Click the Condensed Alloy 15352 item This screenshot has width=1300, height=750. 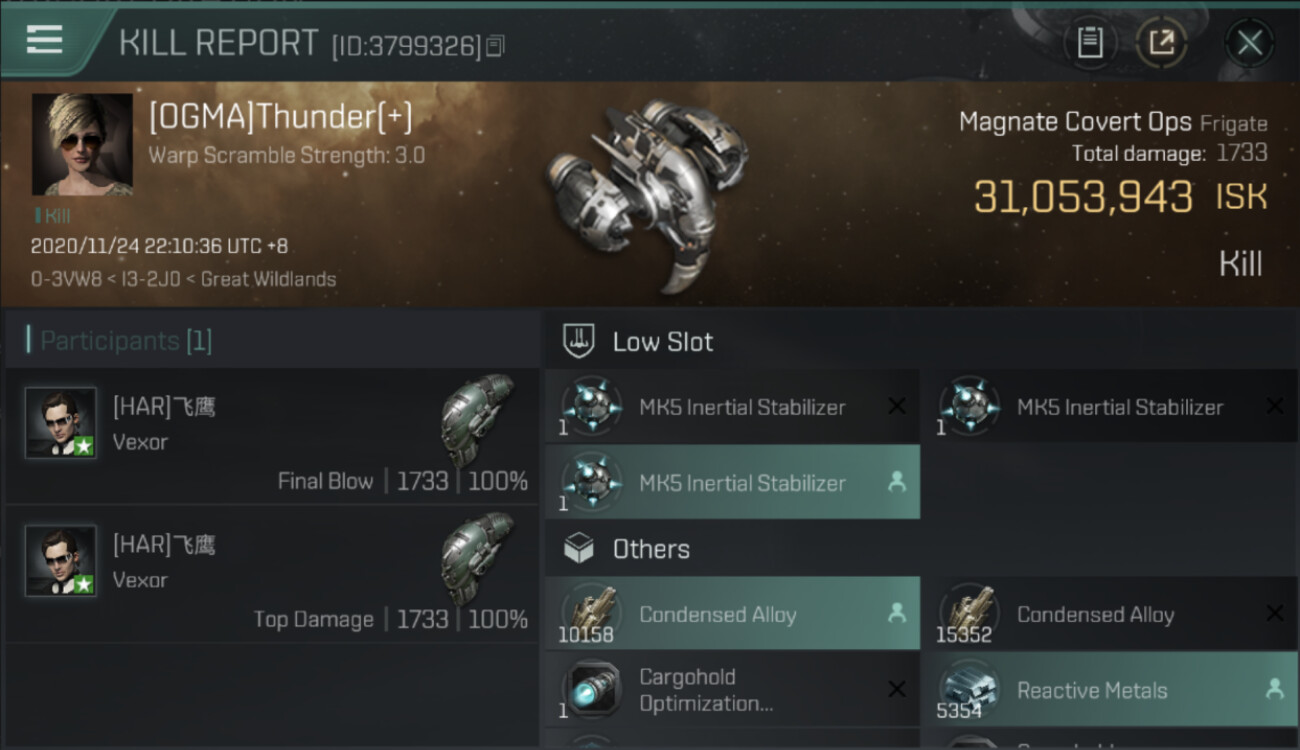(x=1109, y=615)
